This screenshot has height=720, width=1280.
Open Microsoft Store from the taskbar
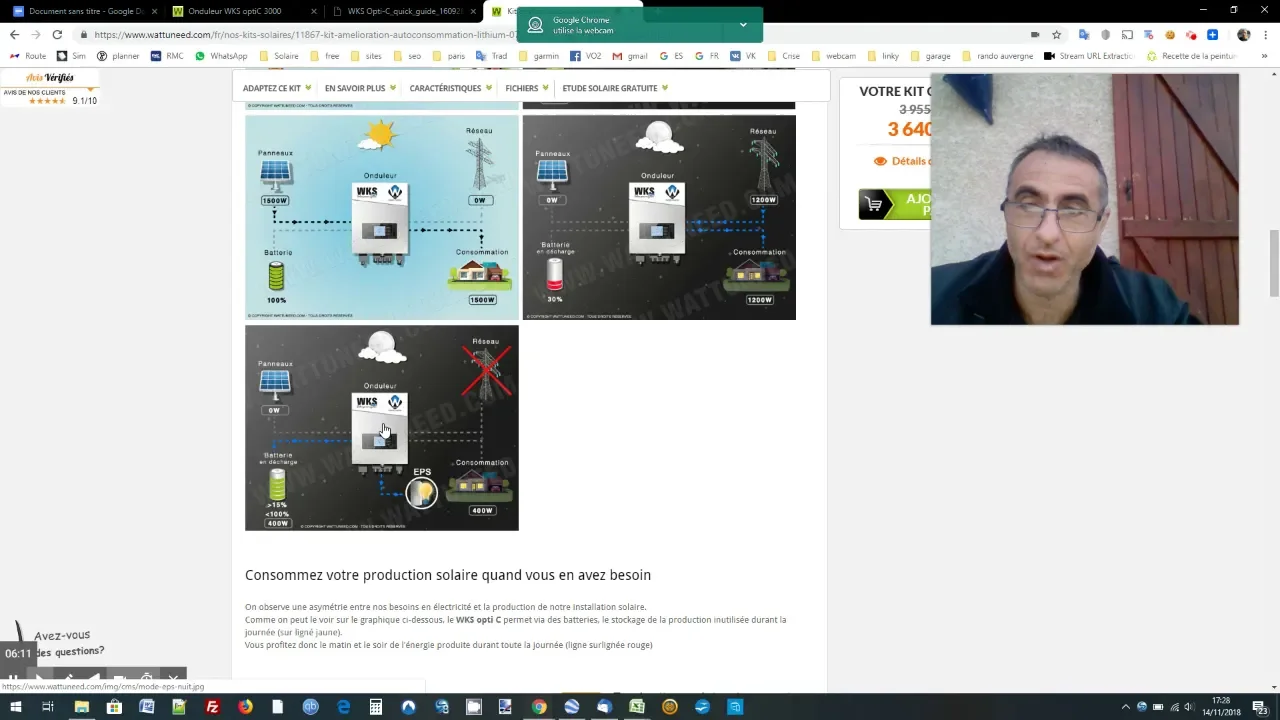[x=114, y=707]
